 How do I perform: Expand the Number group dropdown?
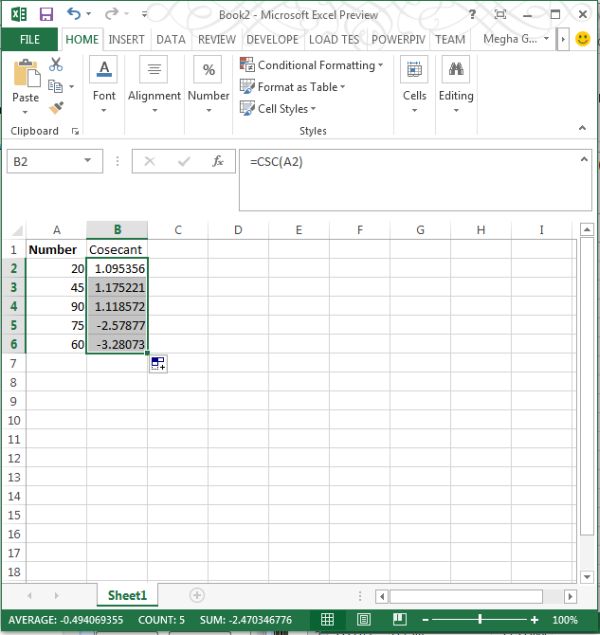pyautogui.click(x=209, y=110)
